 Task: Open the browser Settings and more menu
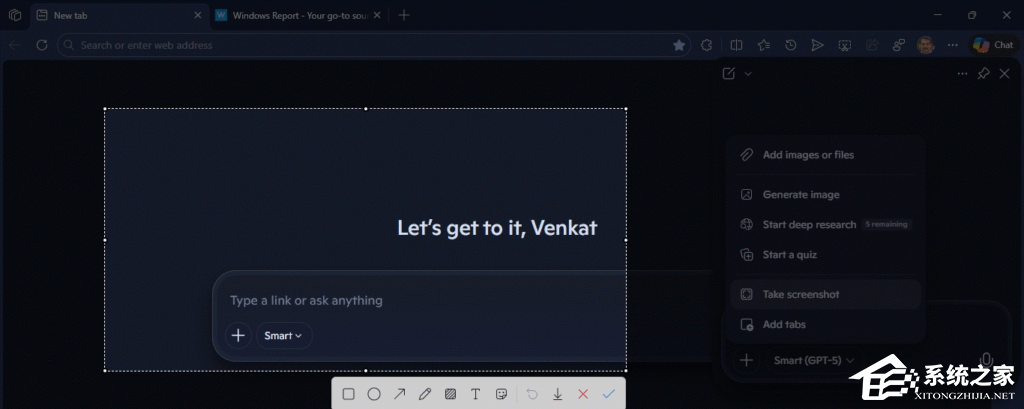click(953, 45)
